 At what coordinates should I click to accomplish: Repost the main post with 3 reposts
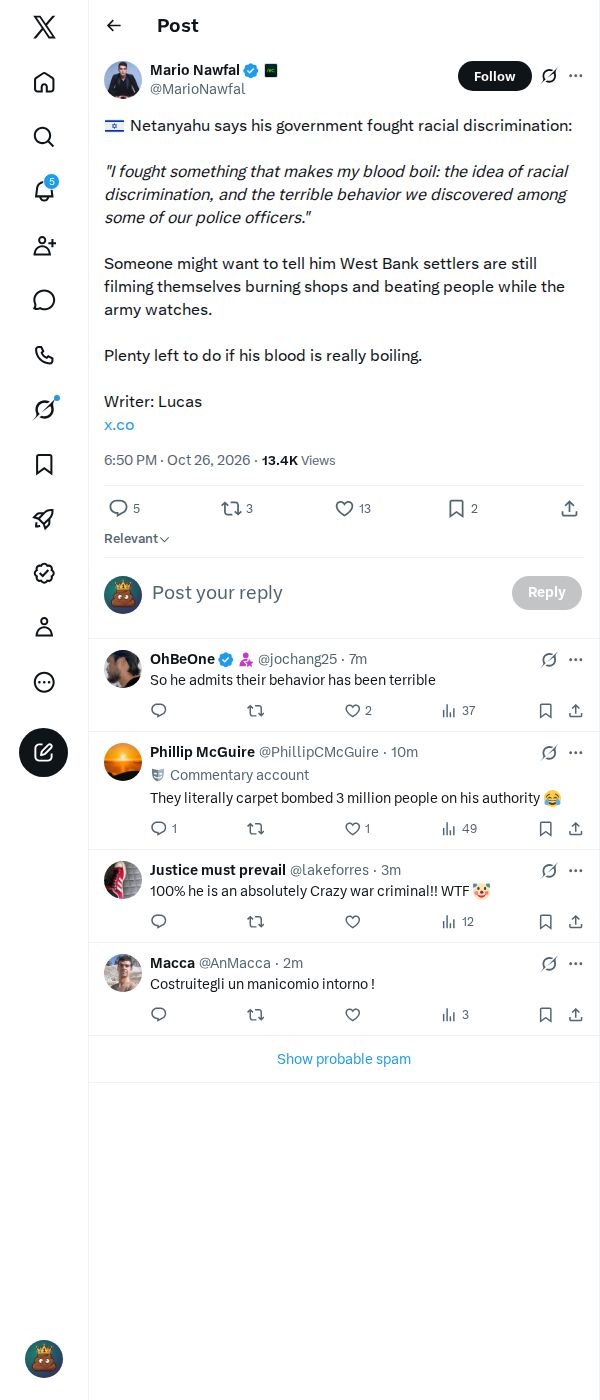(x=238, y=509)
